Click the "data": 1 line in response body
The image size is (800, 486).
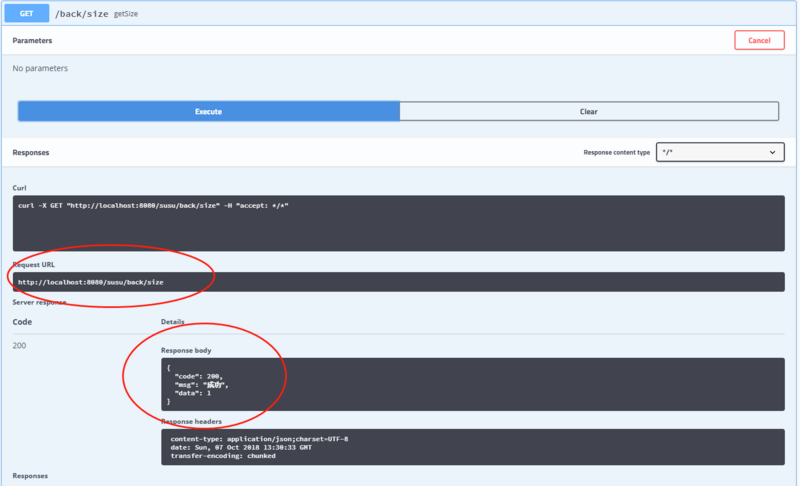coord(192,393)
